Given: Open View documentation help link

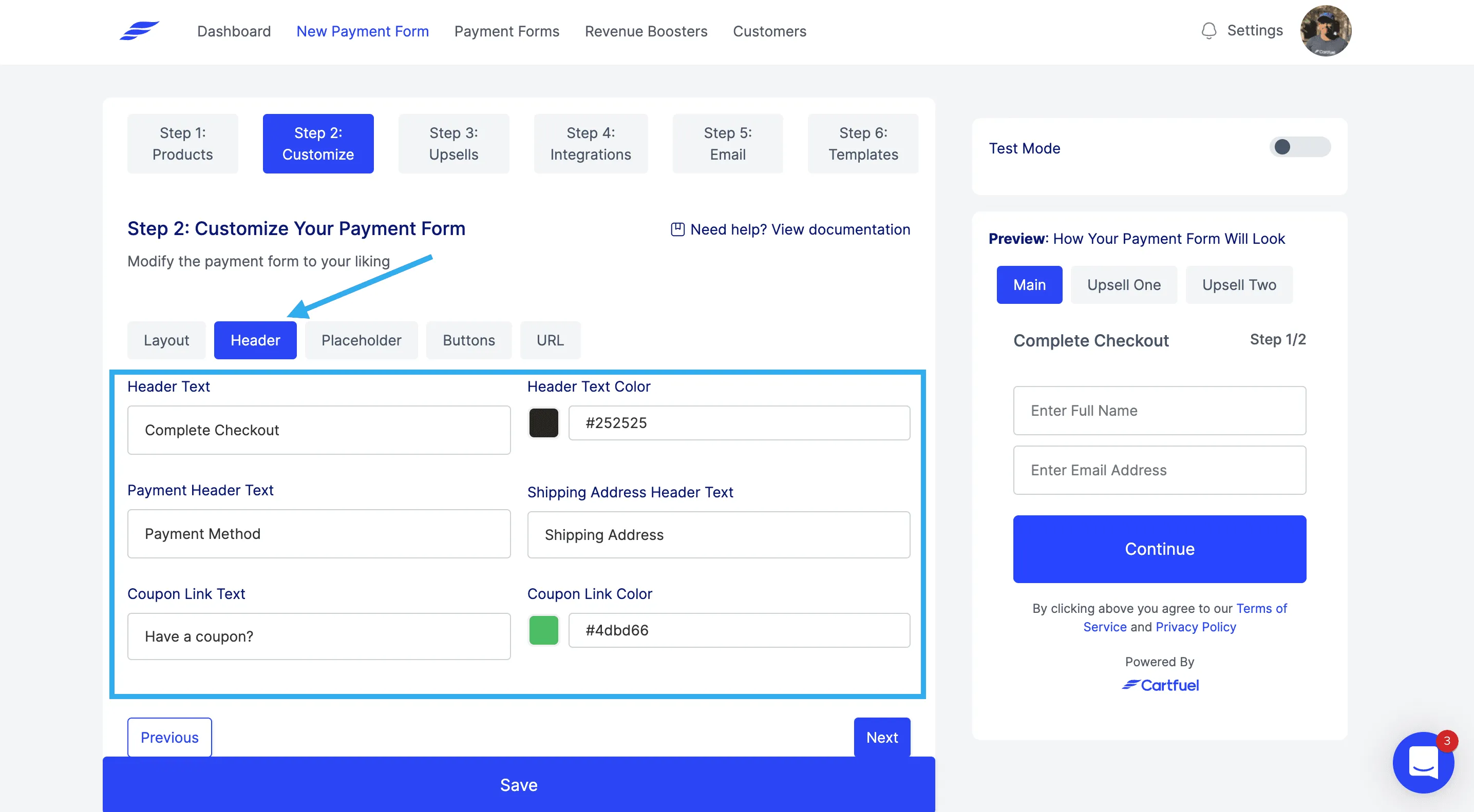Looking at the screenshot, I should pyautogui.click(x=800, y=229).
